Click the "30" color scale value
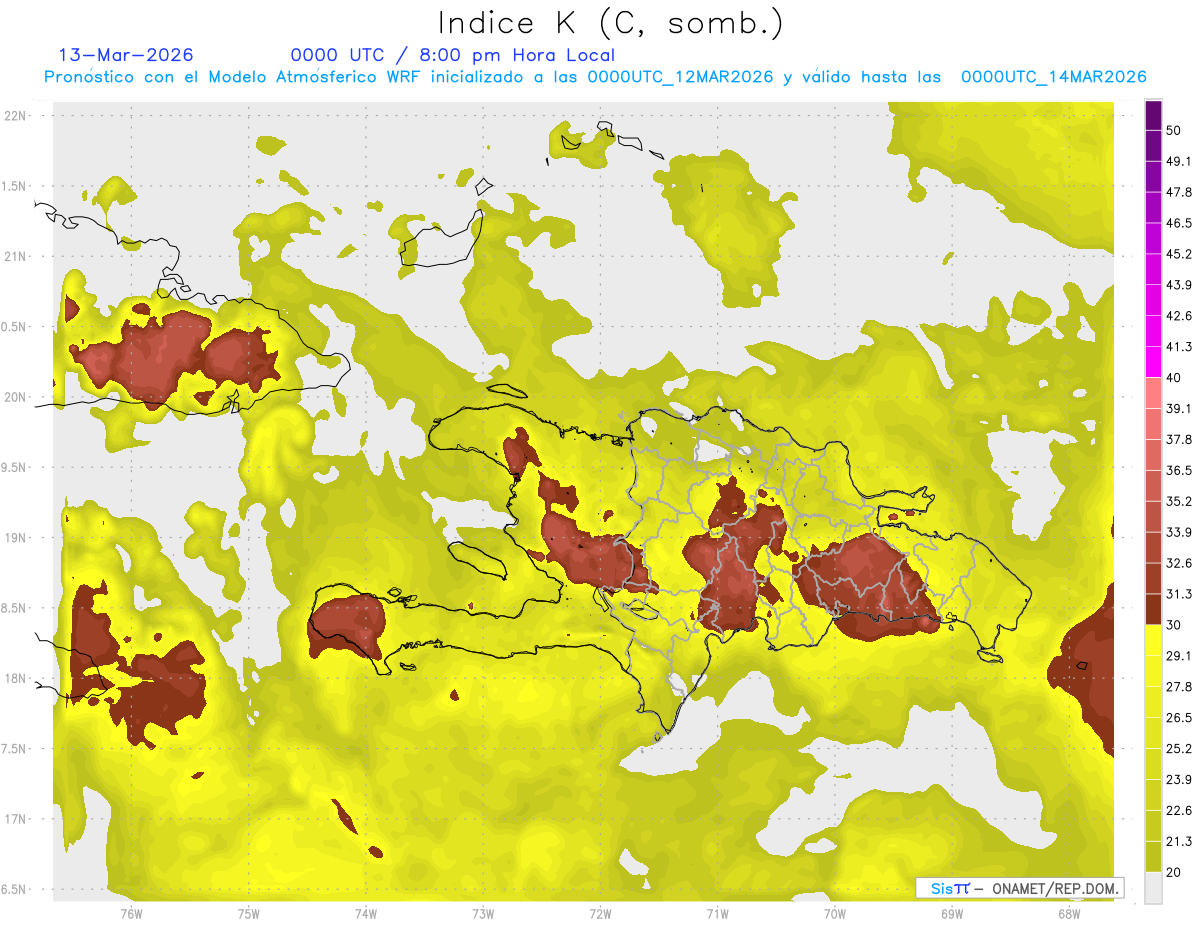This screenshot has height=927, width=1200. pyautogui.click(x=1174, y=625)
